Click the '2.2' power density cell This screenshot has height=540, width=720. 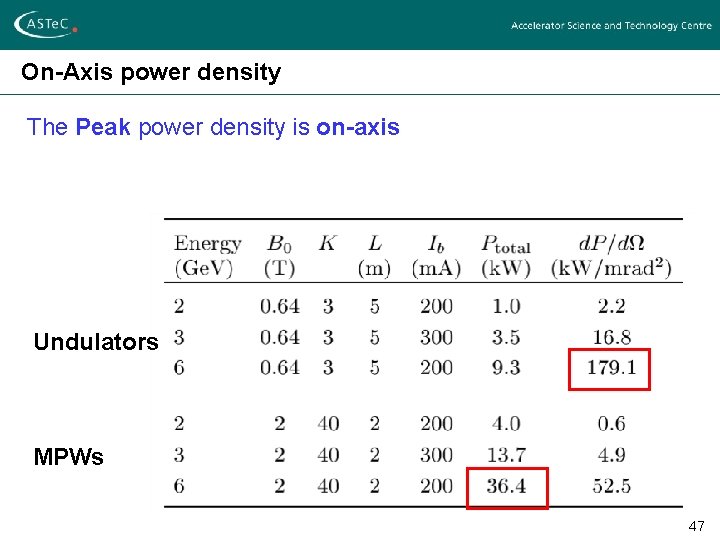612,306
